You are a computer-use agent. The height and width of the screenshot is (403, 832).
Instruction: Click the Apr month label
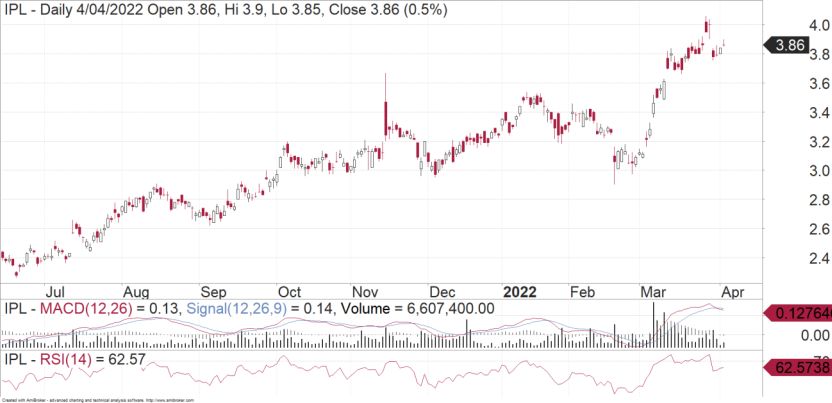pyautogui.click(x=733, y=292)
